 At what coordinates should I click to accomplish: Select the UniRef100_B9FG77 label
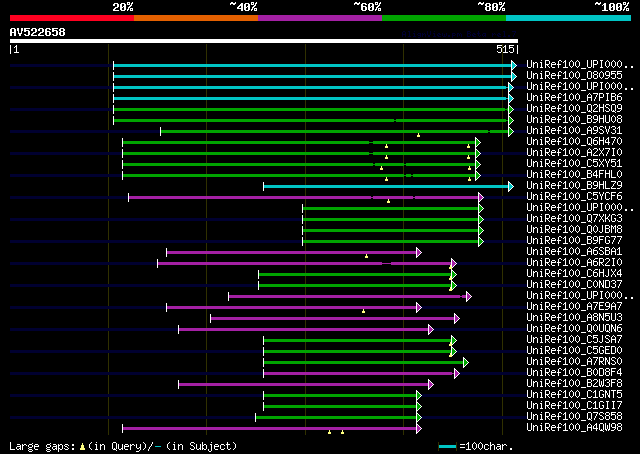tap(574, 241)
